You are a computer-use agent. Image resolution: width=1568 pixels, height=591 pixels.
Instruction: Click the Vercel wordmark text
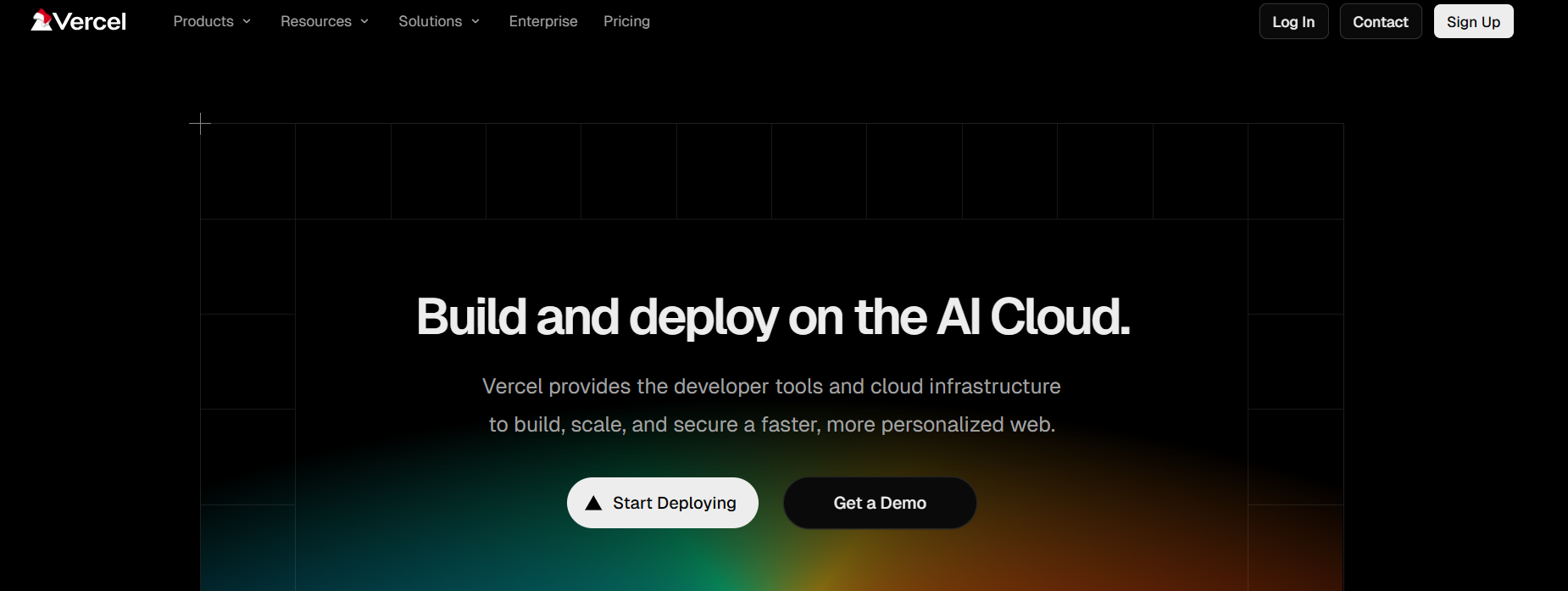point(90,21)
